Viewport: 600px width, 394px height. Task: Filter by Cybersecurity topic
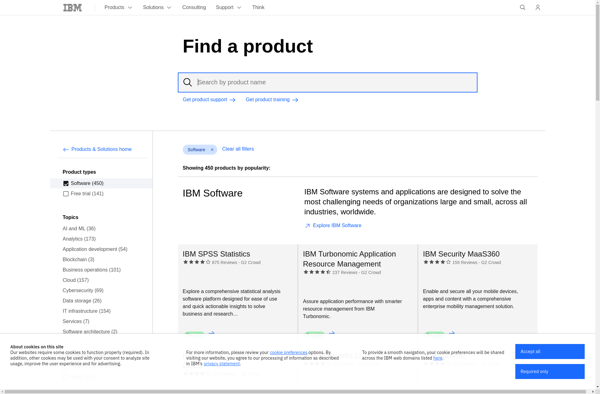tap(83, 290)
